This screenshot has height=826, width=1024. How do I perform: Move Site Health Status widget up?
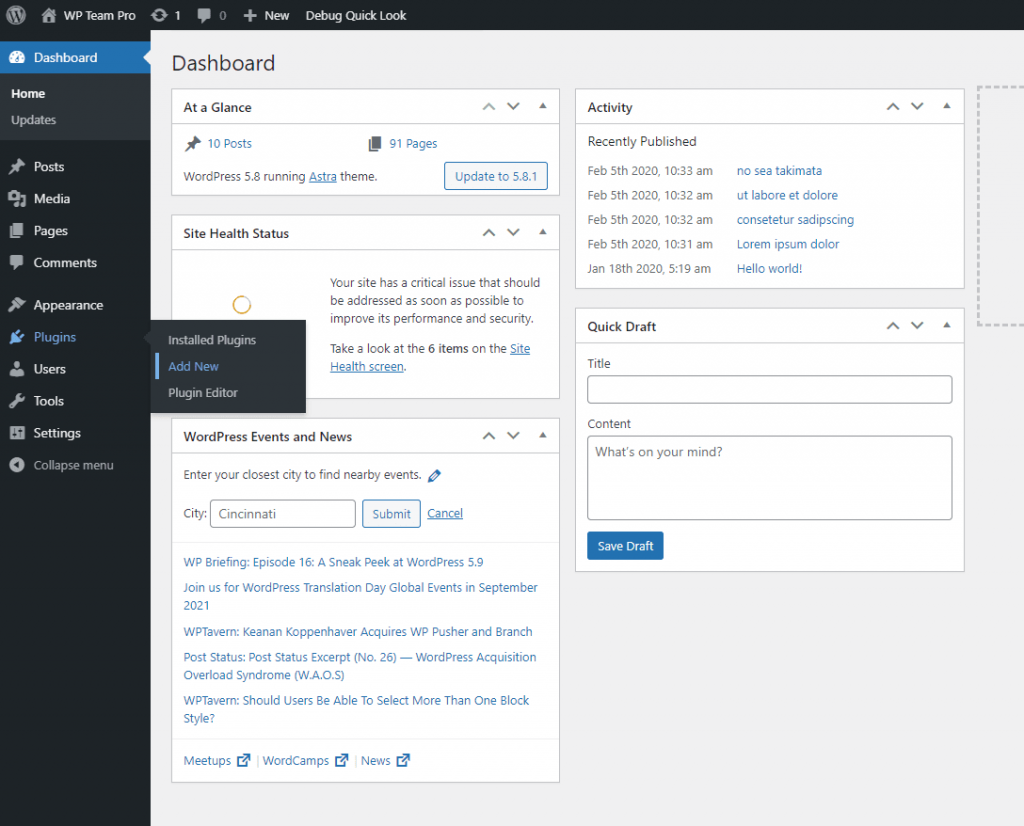[488, 232]
